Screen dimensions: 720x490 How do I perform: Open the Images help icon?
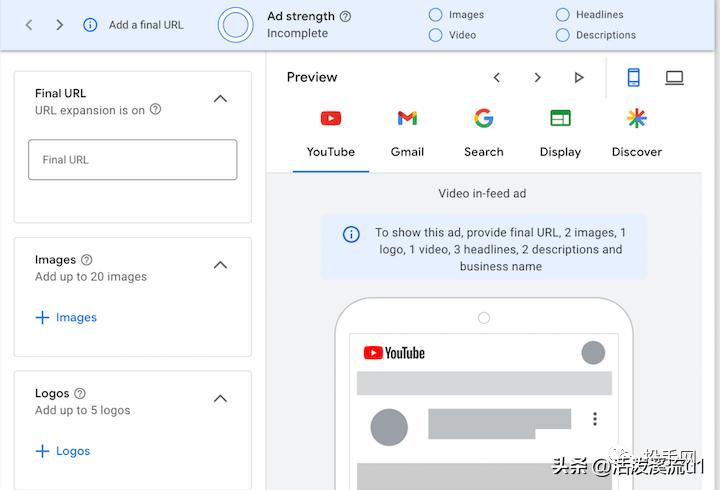(86, 260)
